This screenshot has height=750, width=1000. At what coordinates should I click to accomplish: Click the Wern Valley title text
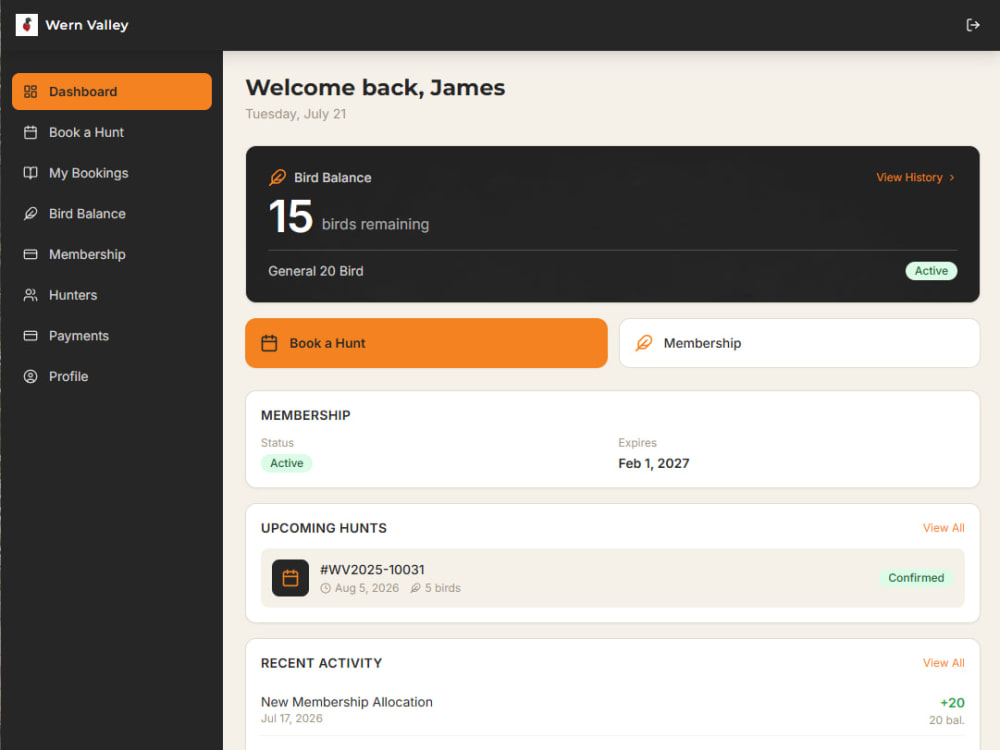click(x=87, y=25)
